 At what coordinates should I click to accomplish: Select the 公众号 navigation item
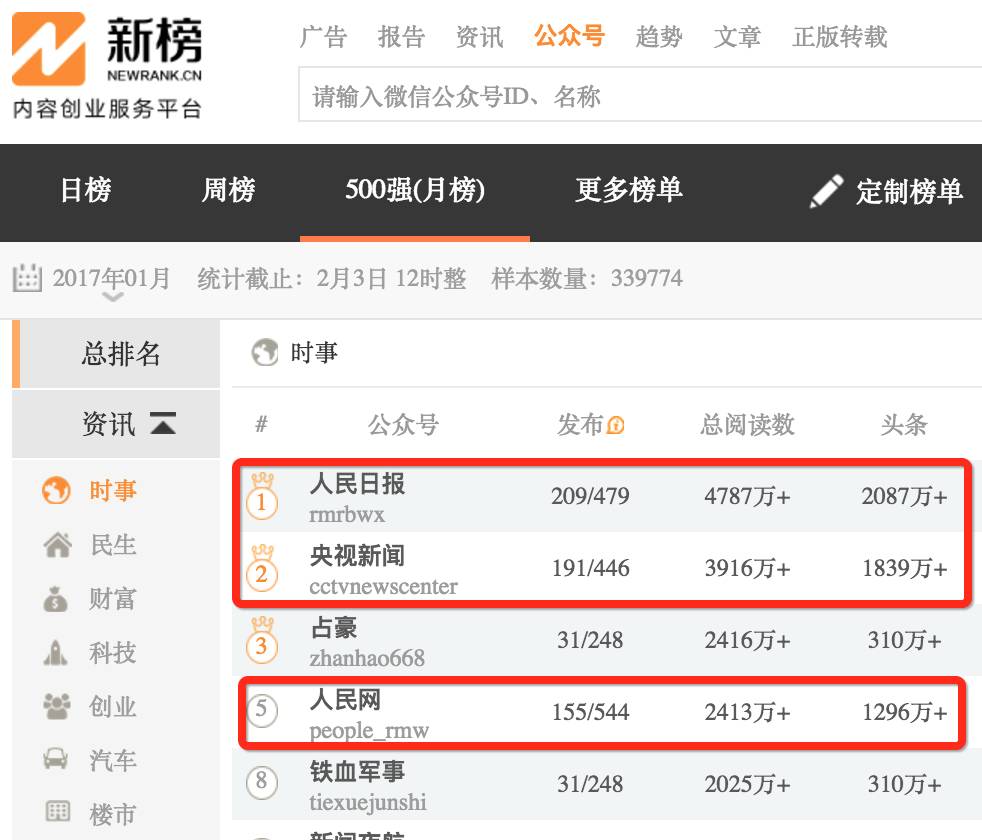pos(569,36)
